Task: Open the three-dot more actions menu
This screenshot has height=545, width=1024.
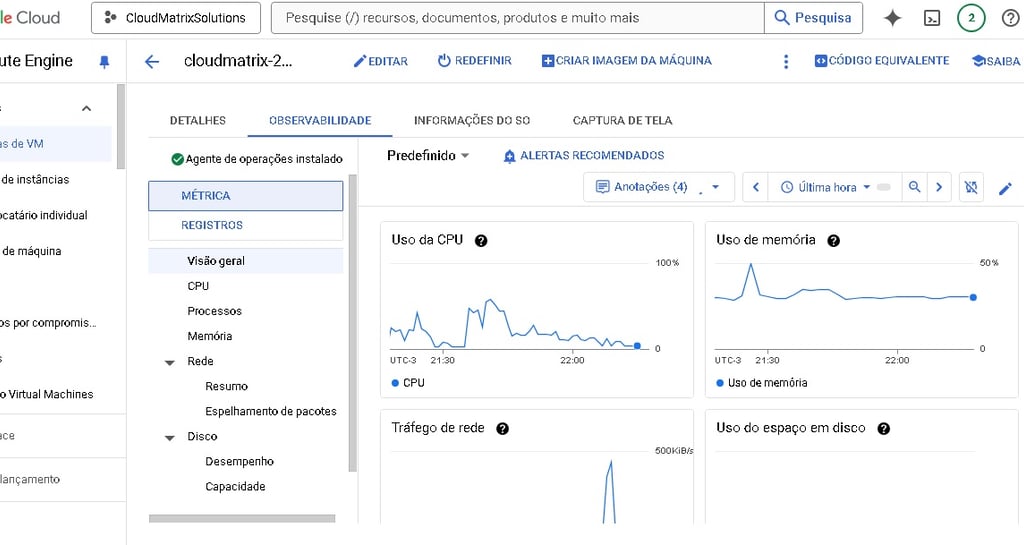Action: pos(786,61)
